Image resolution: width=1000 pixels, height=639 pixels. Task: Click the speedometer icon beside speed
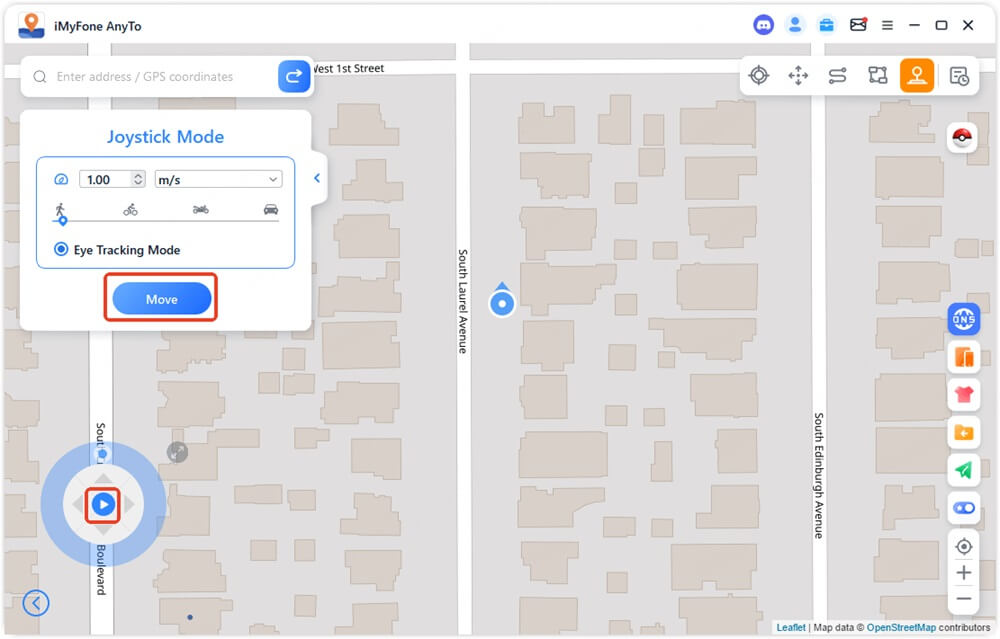[x=61, y=180]
